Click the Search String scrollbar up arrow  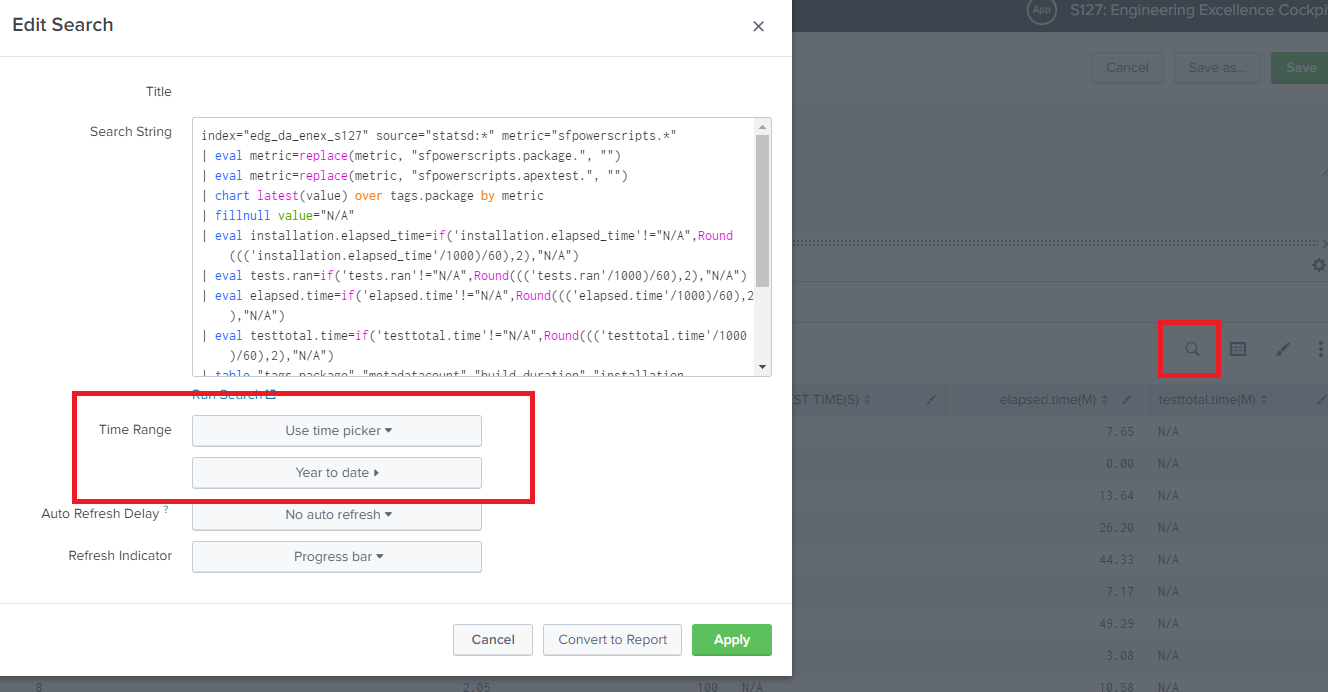(x=763, y=127)
